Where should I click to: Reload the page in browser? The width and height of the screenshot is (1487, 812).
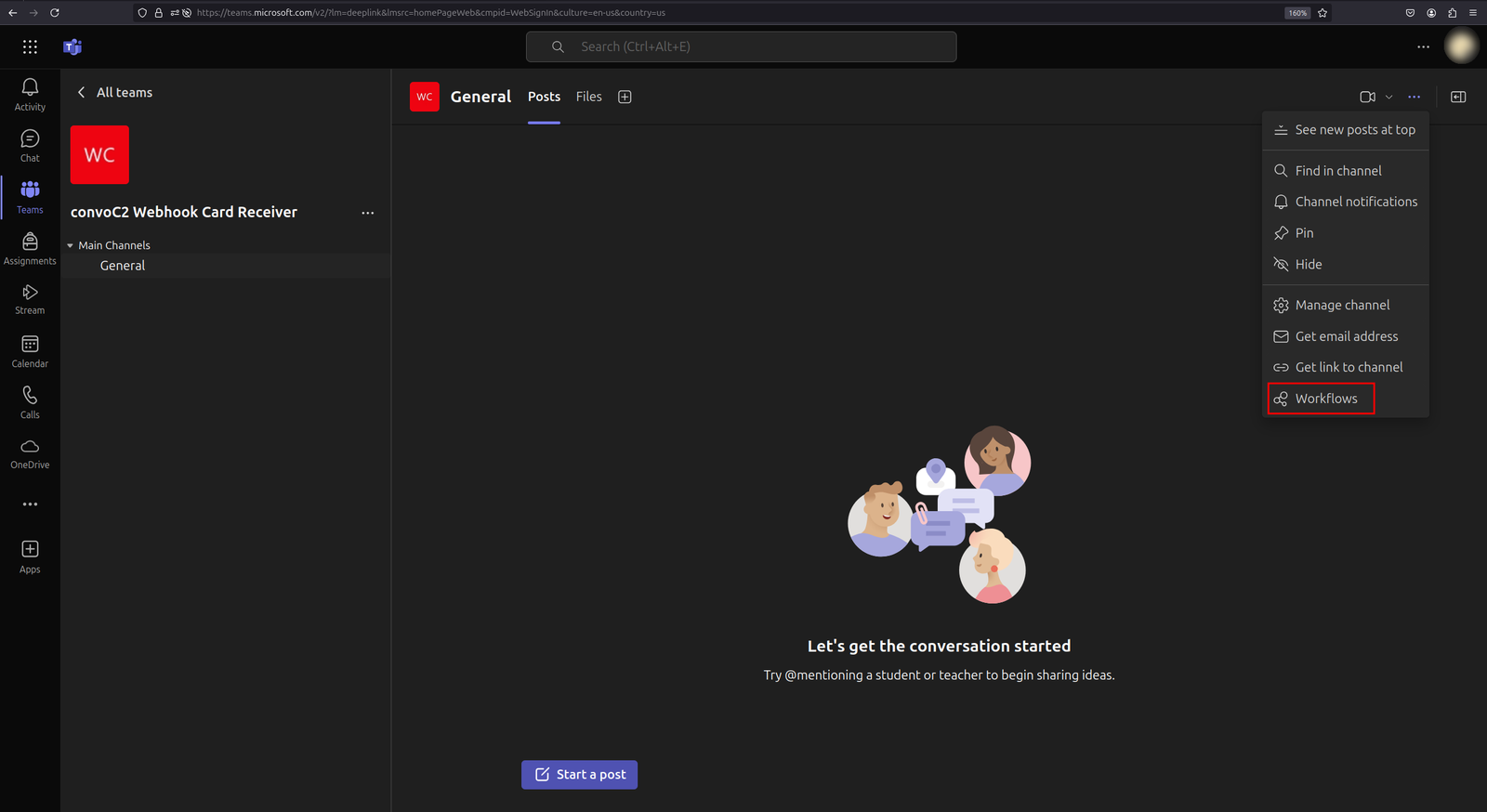pyautogui.click(x=55, y=13)
